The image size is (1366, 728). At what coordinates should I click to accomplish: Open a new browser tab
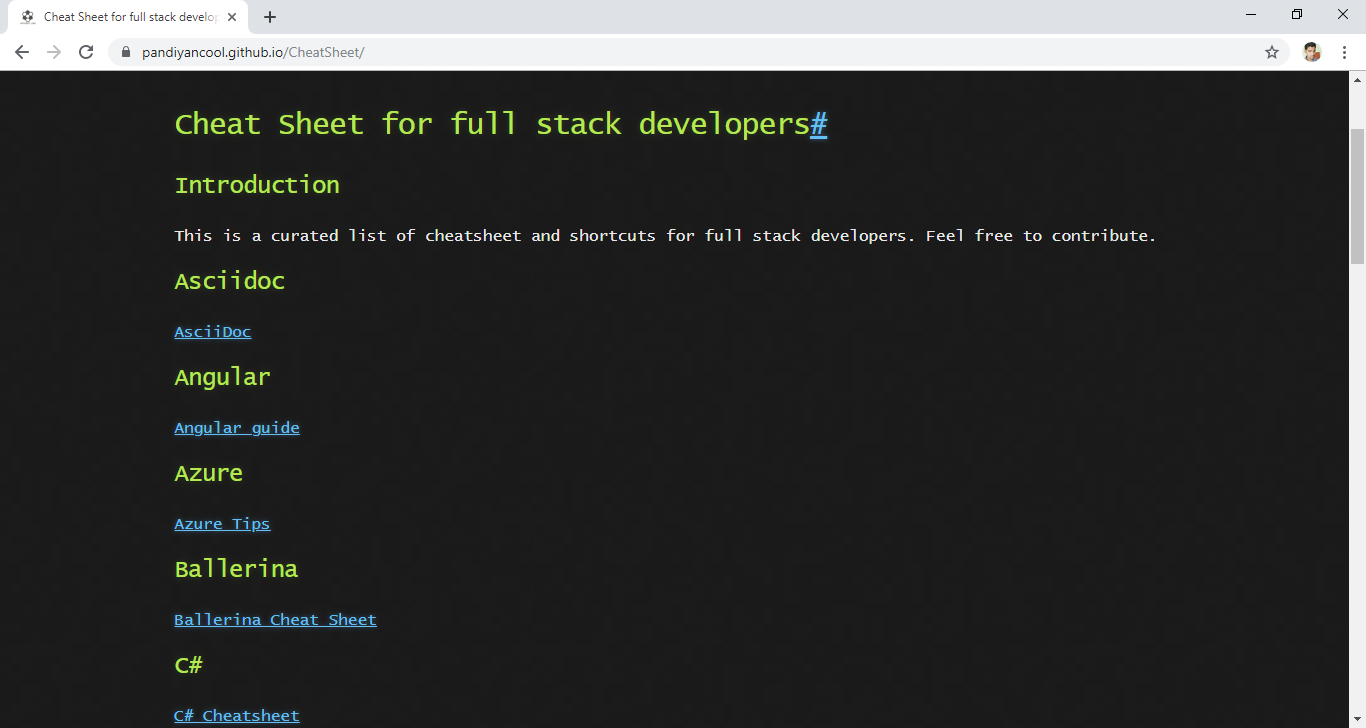click(x=270, y=15)
